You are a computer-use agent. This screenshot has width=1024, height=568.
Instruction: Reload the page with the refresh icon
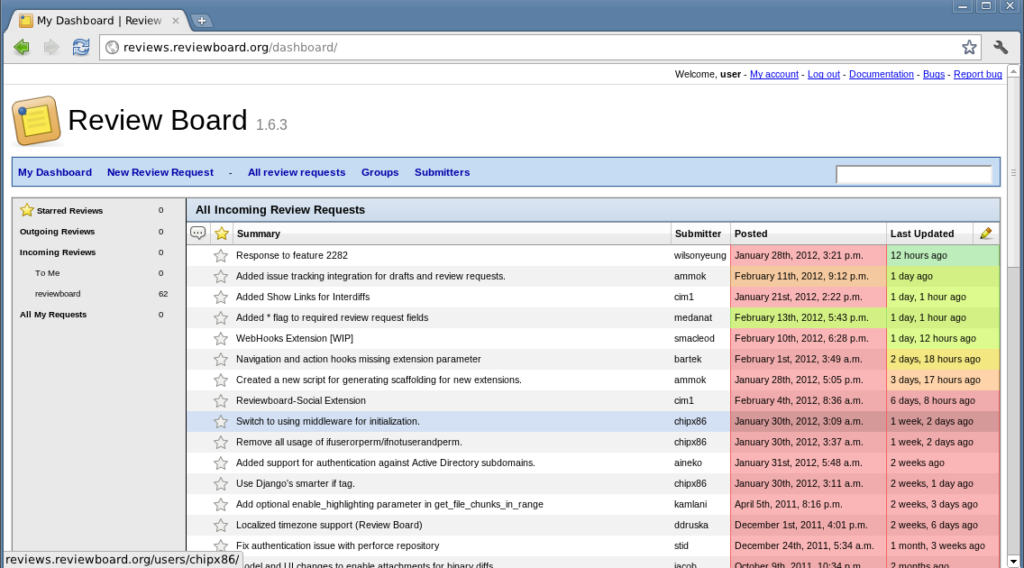81,47
